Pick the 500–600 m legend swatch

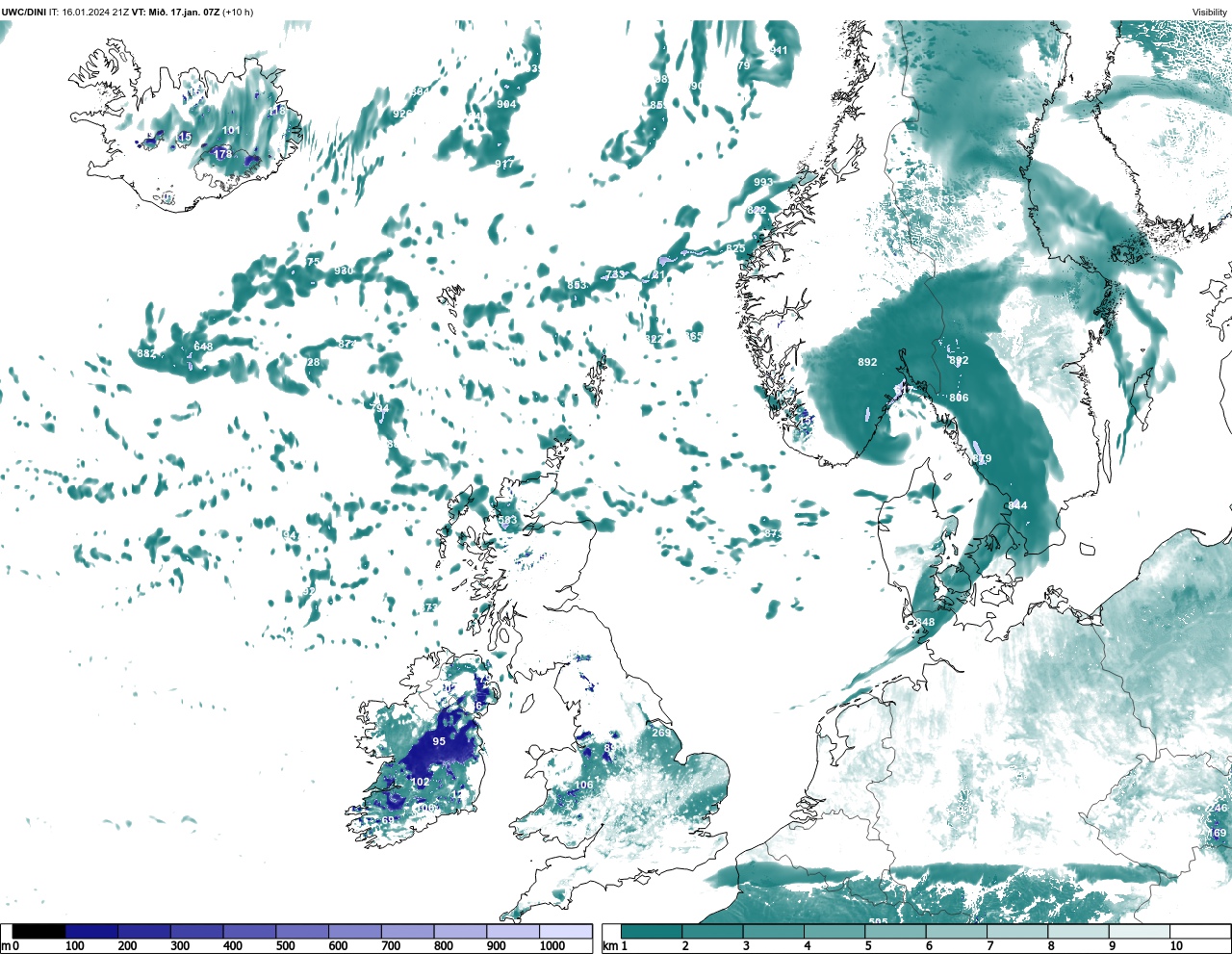302,932
